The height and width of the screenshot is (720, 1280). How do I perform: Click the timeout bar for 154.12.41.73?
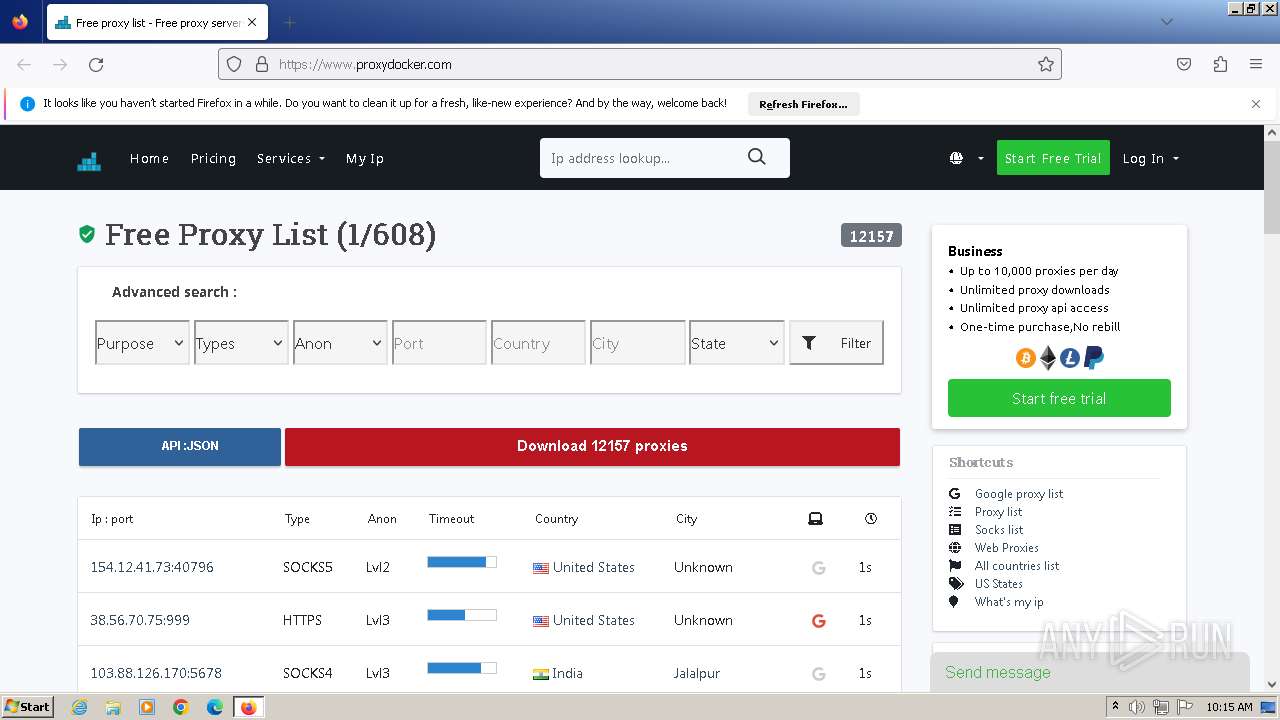point(462,562)
